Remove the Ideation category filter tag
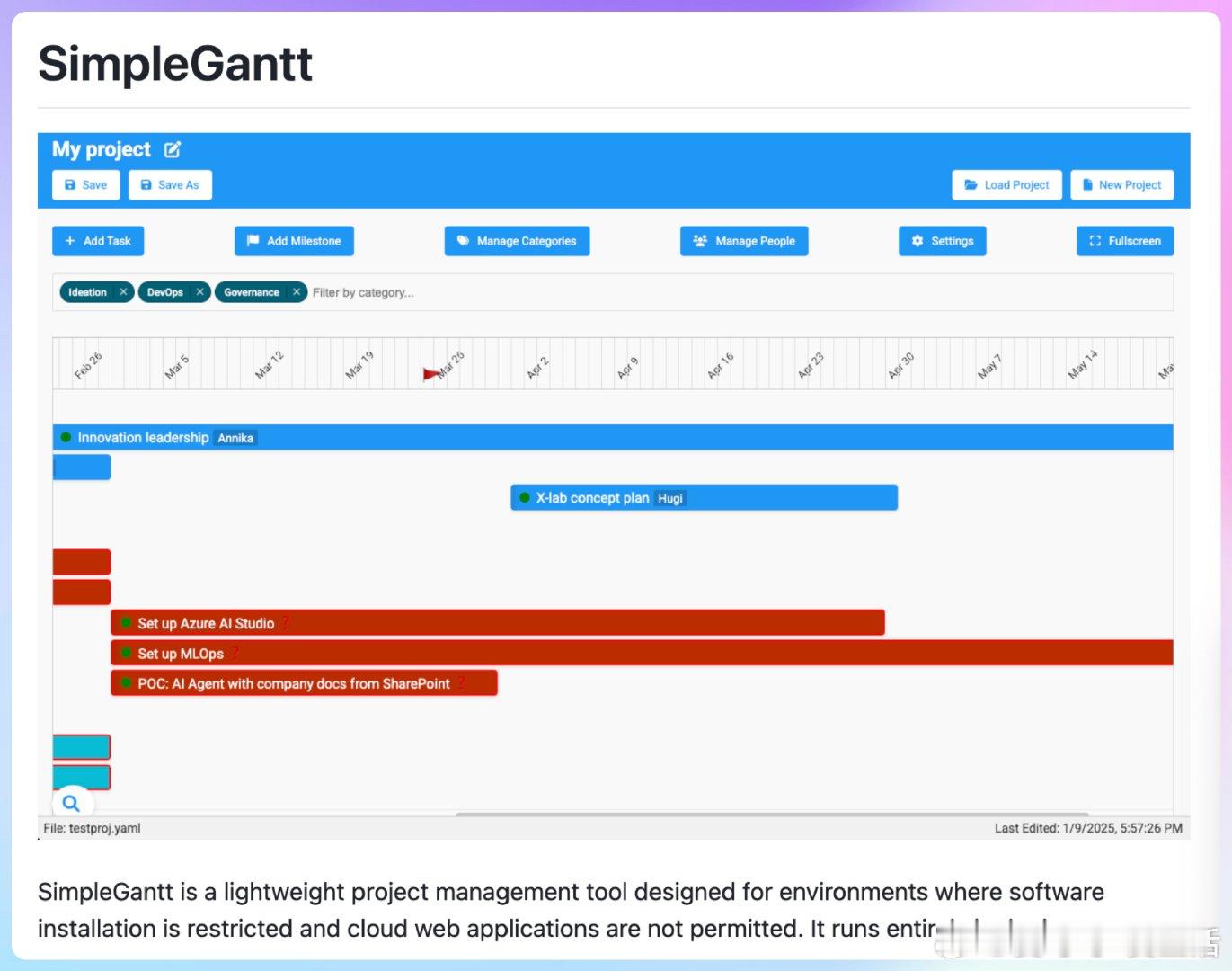 (x=123, y=292)
